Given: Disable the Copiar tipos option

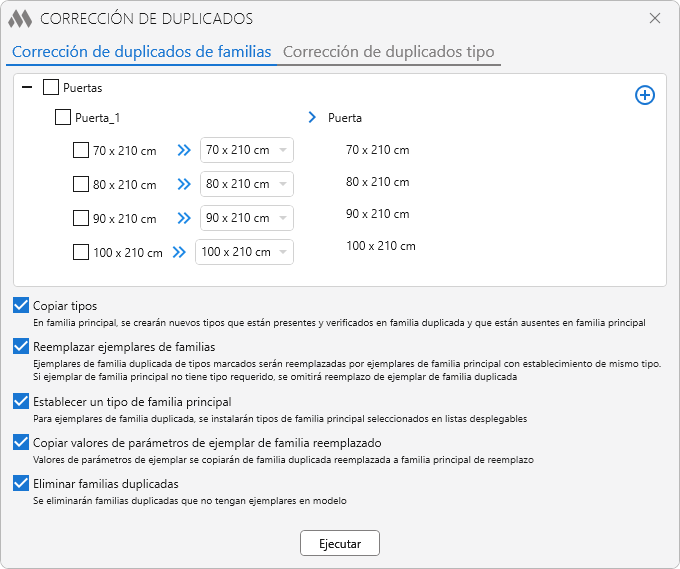Looking at the screenshot, I should (21, 306).
